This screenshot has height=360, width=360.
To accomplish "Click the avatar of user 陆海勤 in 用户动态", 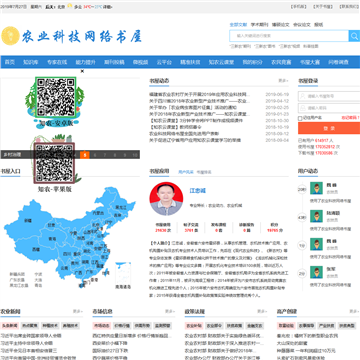I will (x=316, y=216).
